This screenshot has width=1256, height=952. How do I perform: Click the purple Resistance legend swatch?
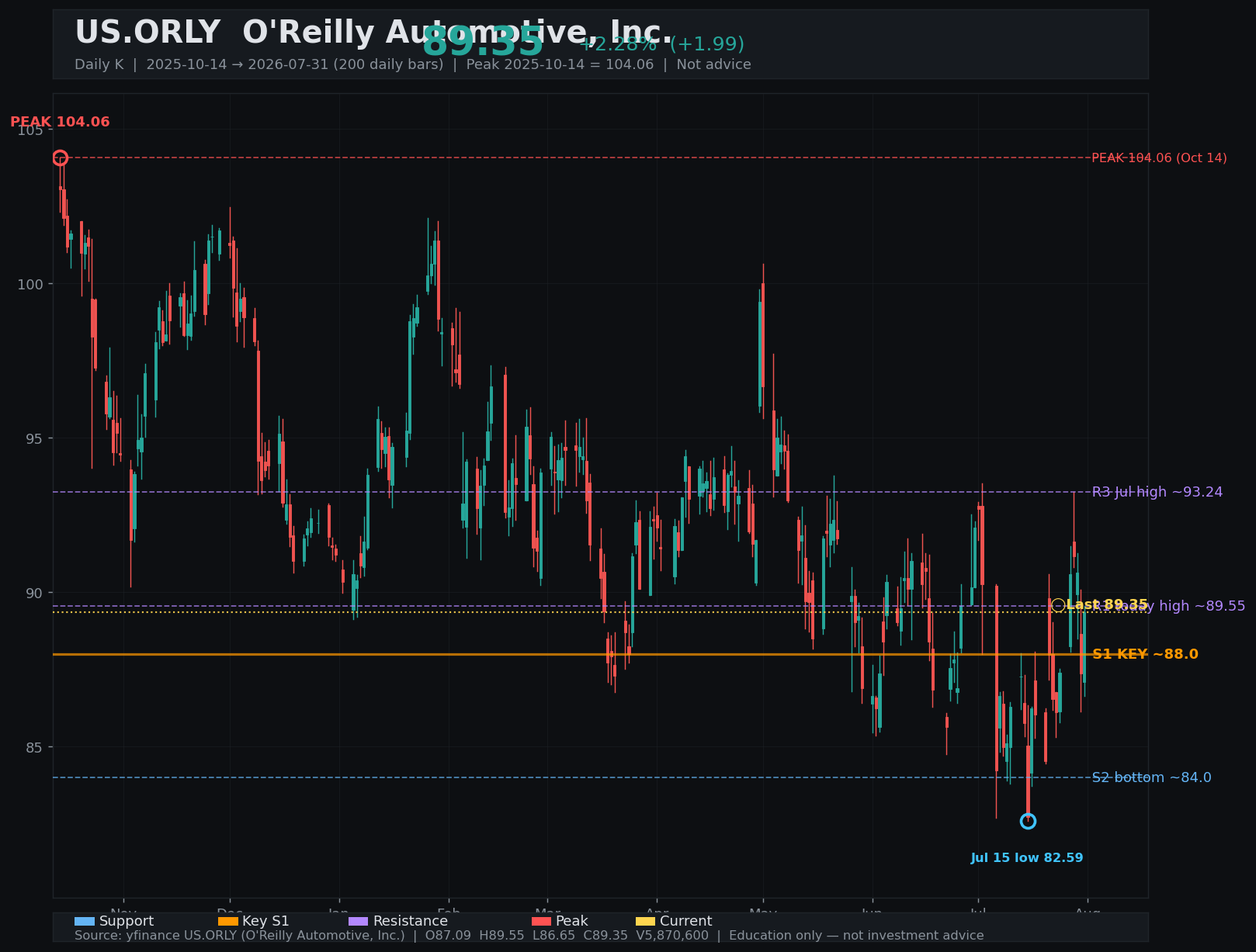(359, 922)
